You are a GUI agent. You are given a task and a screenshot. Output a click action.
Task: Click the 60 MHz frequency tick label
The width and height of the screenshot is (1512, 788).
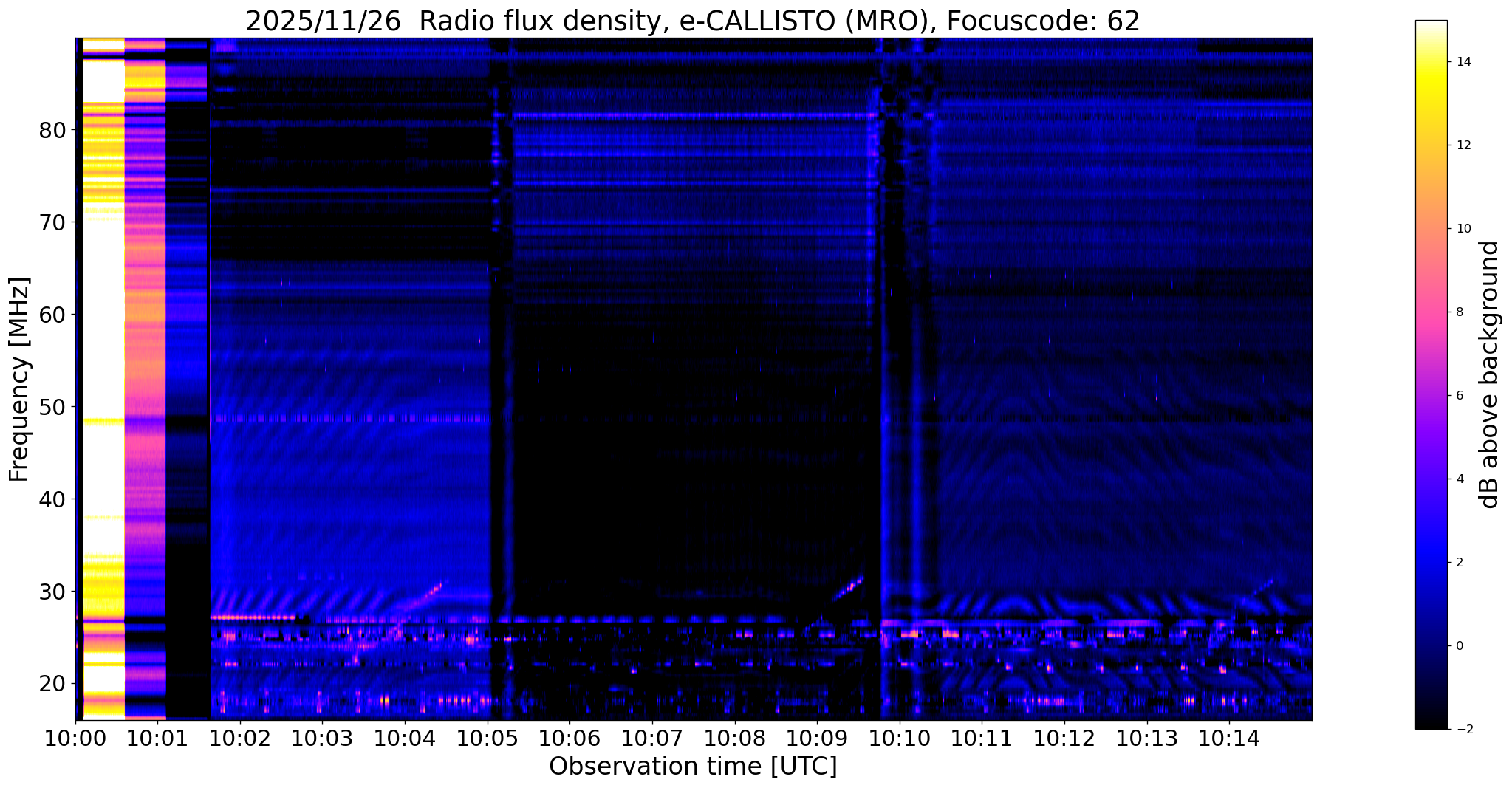[x=52, y=315]
